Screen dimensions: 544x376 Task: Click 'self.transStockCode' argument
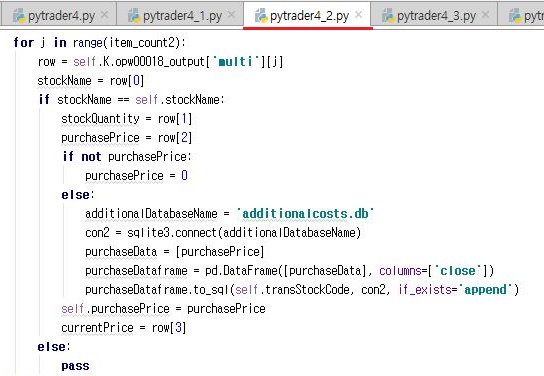coord(292,290)
